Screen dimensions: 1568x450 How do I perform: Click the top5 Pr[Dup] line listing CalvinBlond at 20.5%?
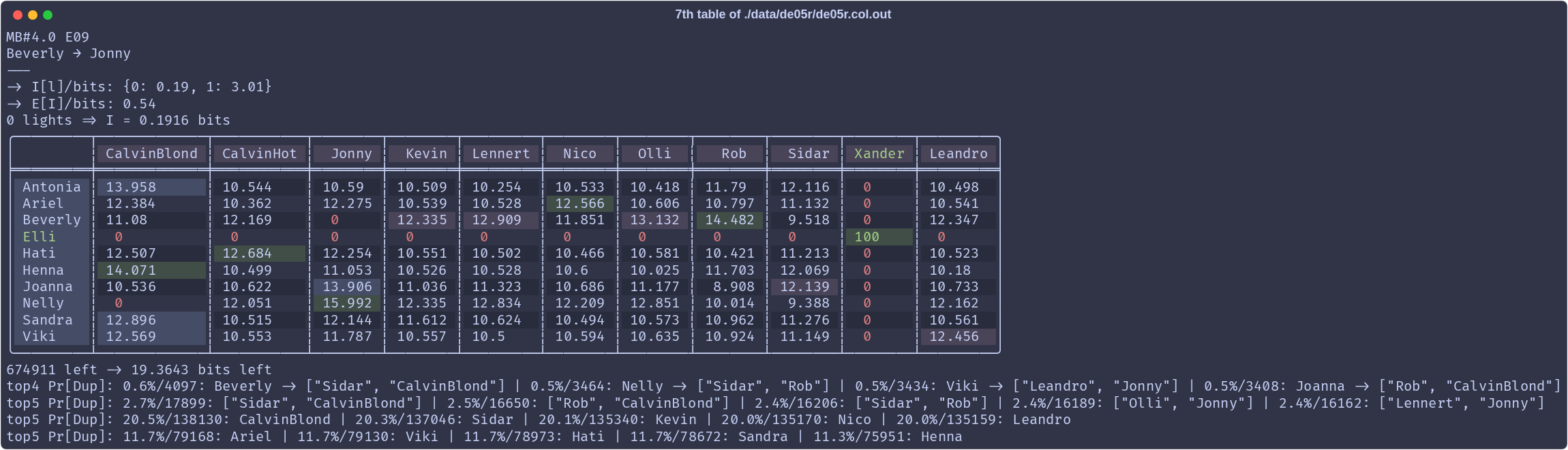[539, 419]
